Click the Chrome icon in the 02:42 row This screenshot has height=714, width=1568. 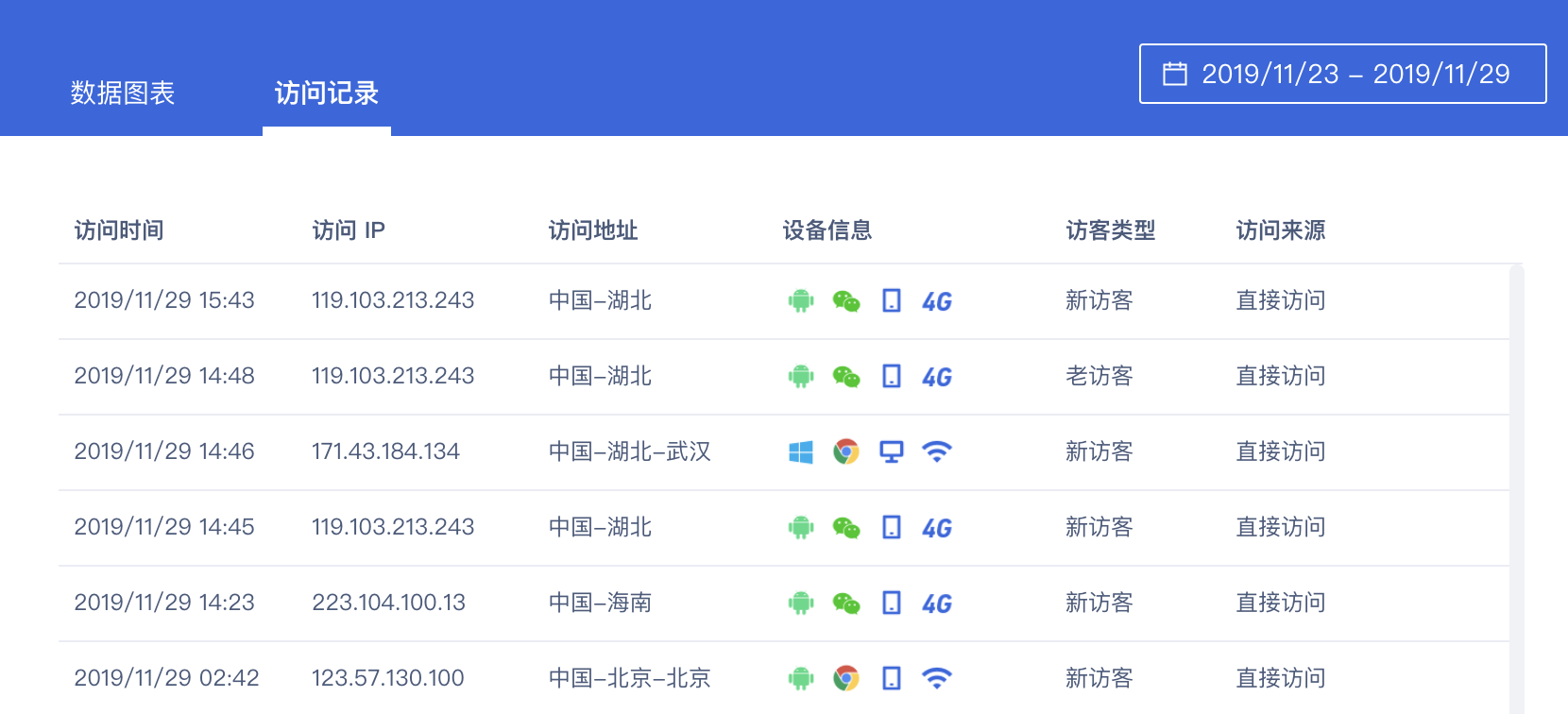(845, 678)
